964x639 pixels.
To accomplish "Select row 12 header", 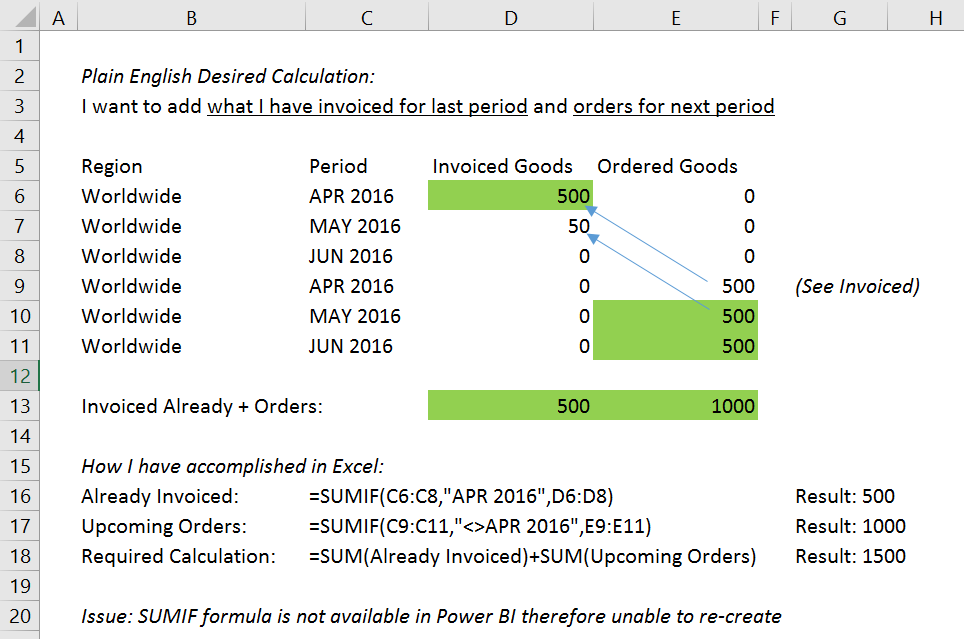I will tap(20, 376).
